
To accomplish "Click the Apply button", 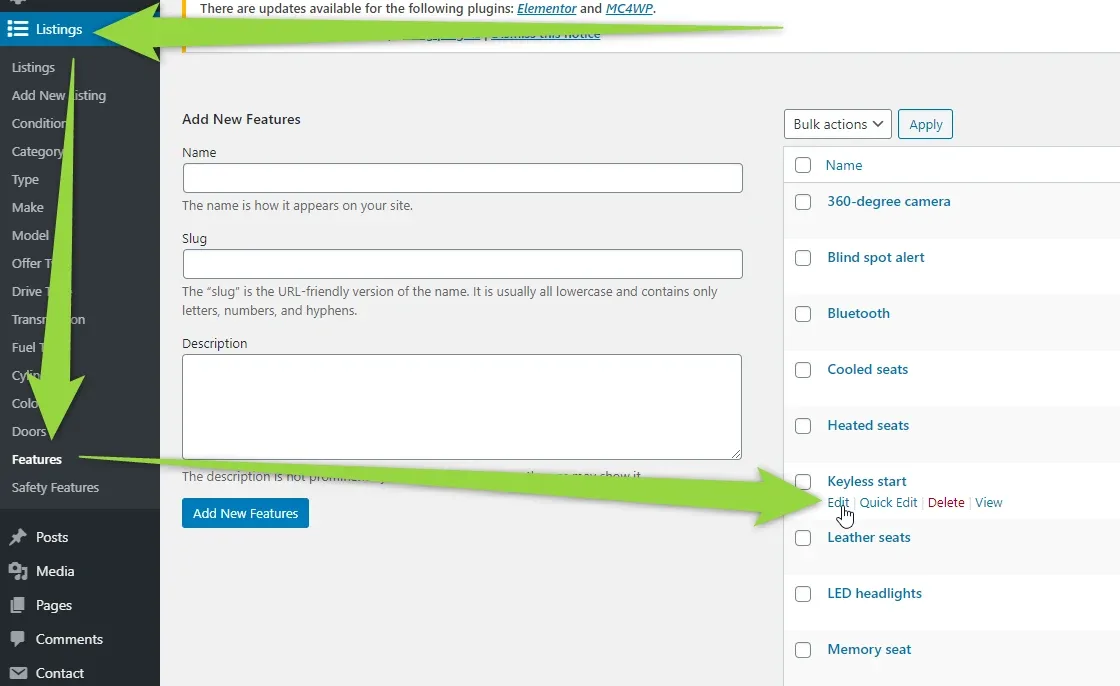I will (x=925, y=124).
